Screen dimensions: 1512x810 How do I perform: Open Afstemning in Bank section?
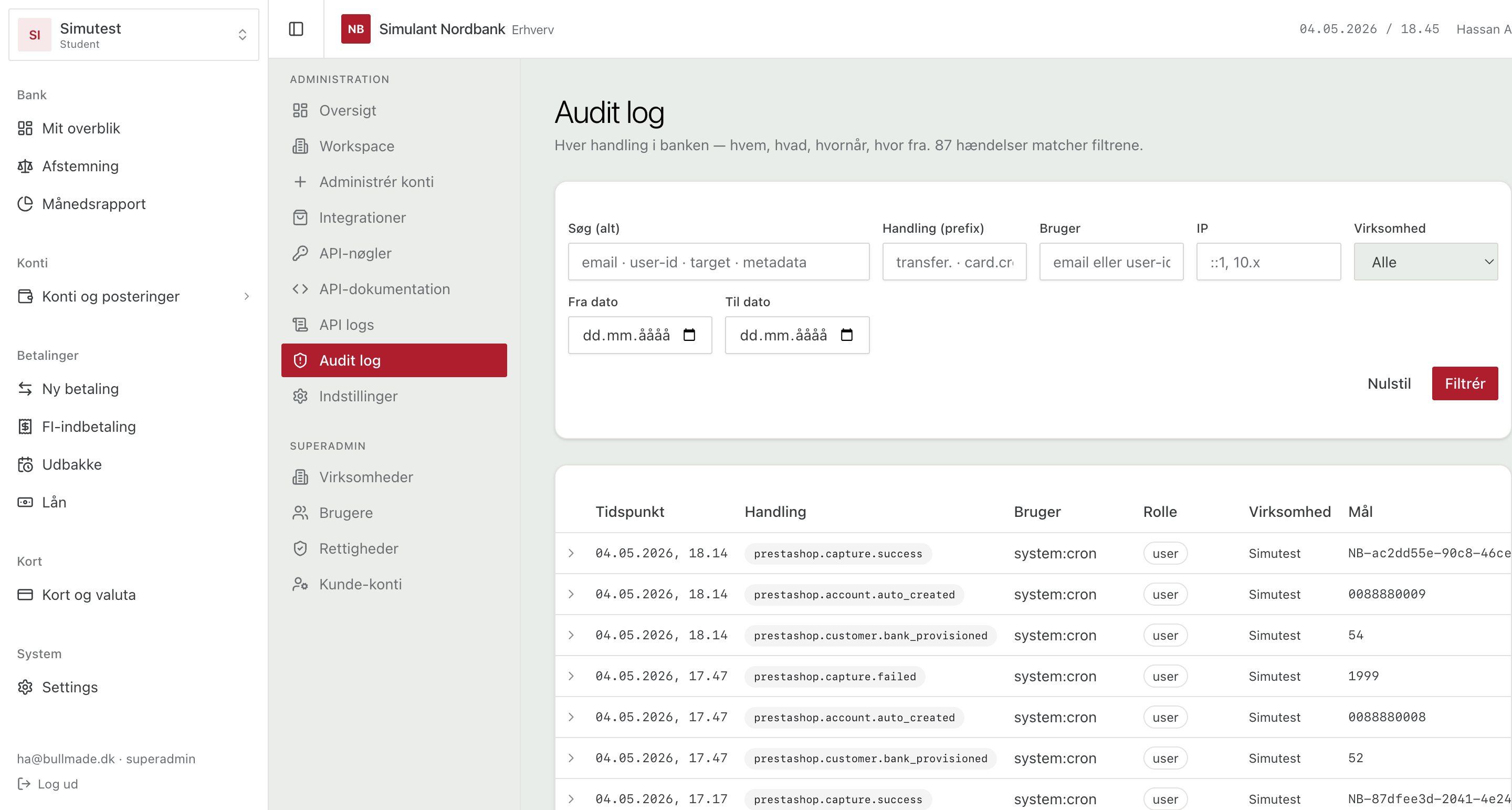[134, 166]
